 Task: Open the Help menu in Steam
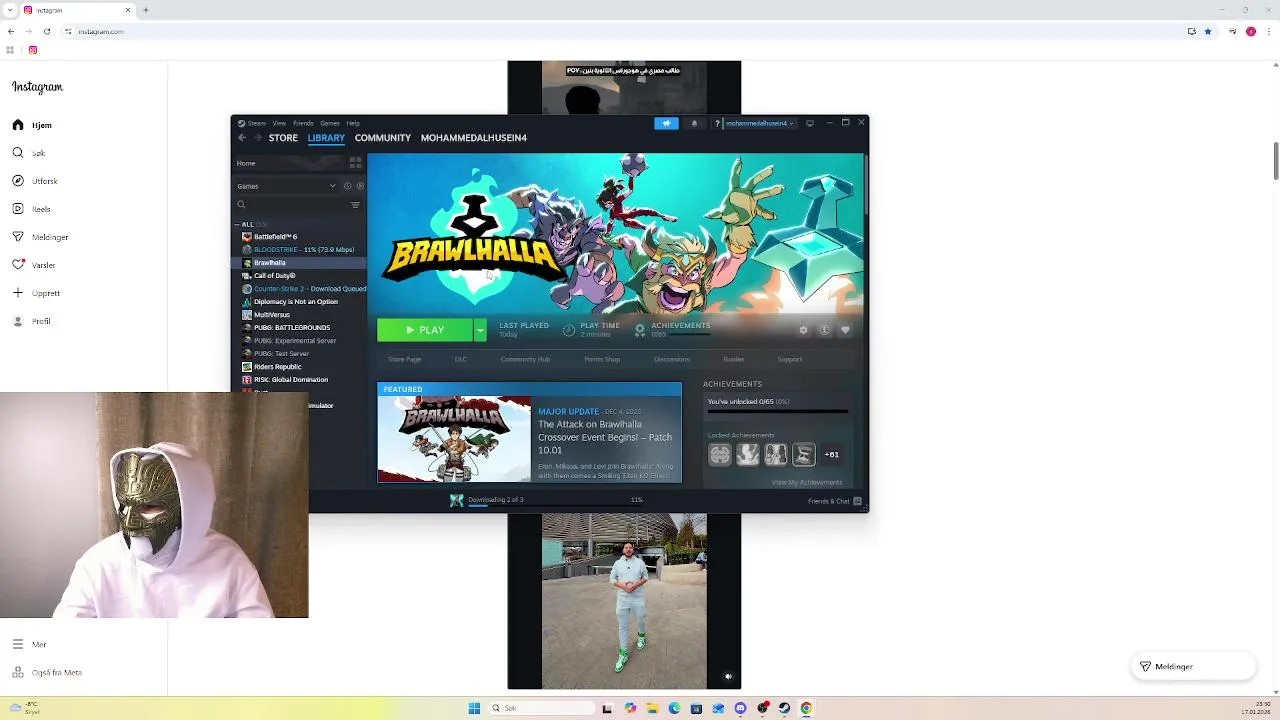pos(353,123)
